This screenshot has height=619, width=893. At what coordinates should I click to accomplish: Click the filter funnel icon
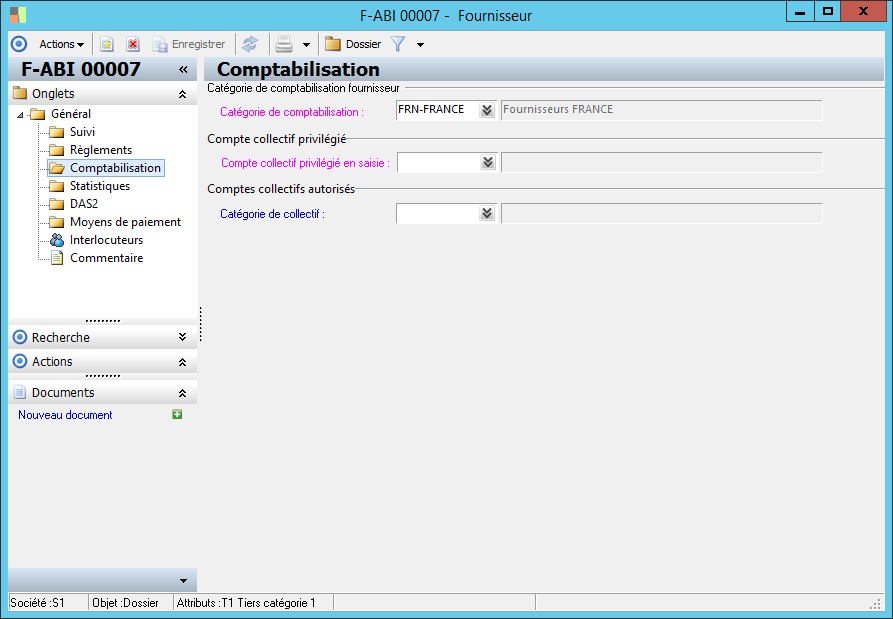pos(398,44)
